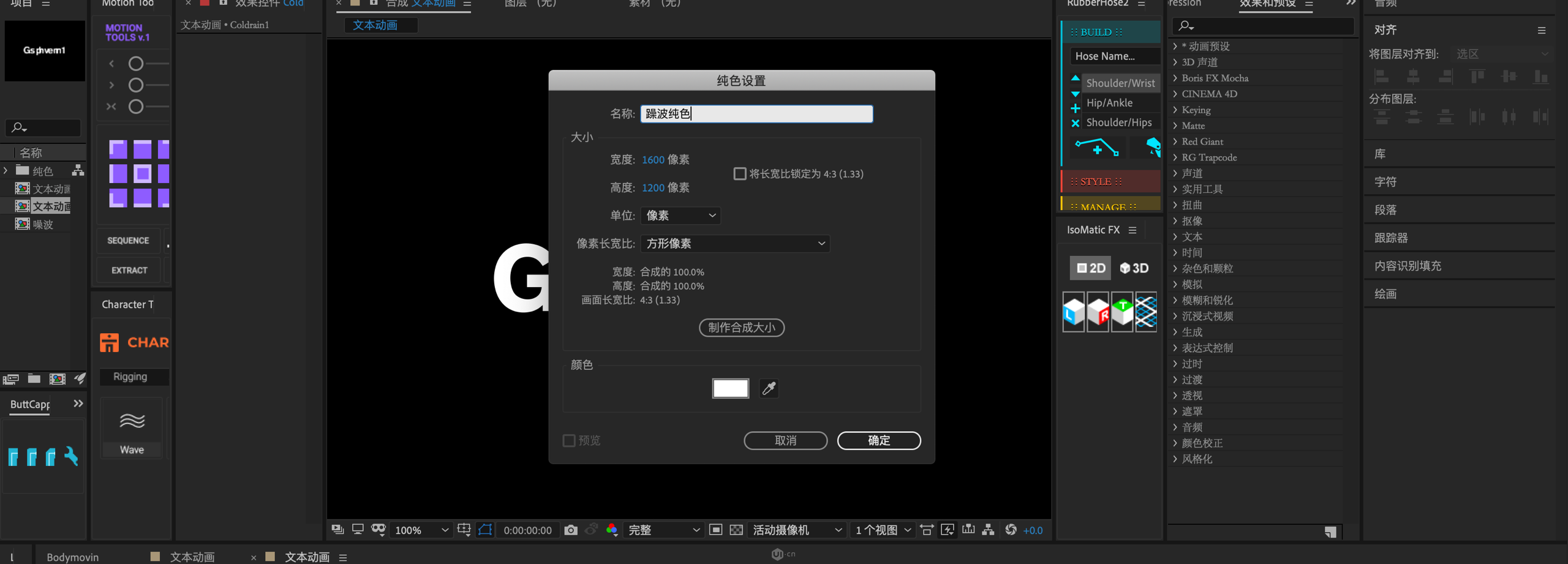Click the reset exposure icon

[1011, 530]
